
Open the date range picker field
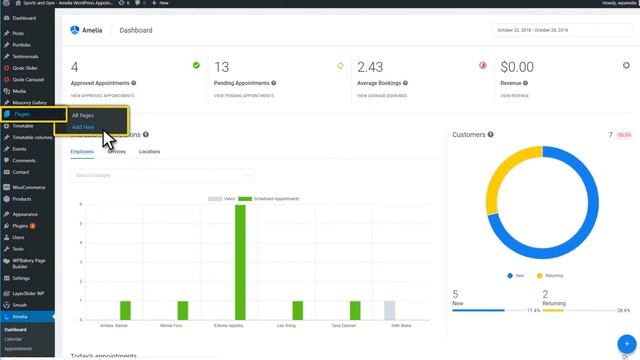pos(562,30)
